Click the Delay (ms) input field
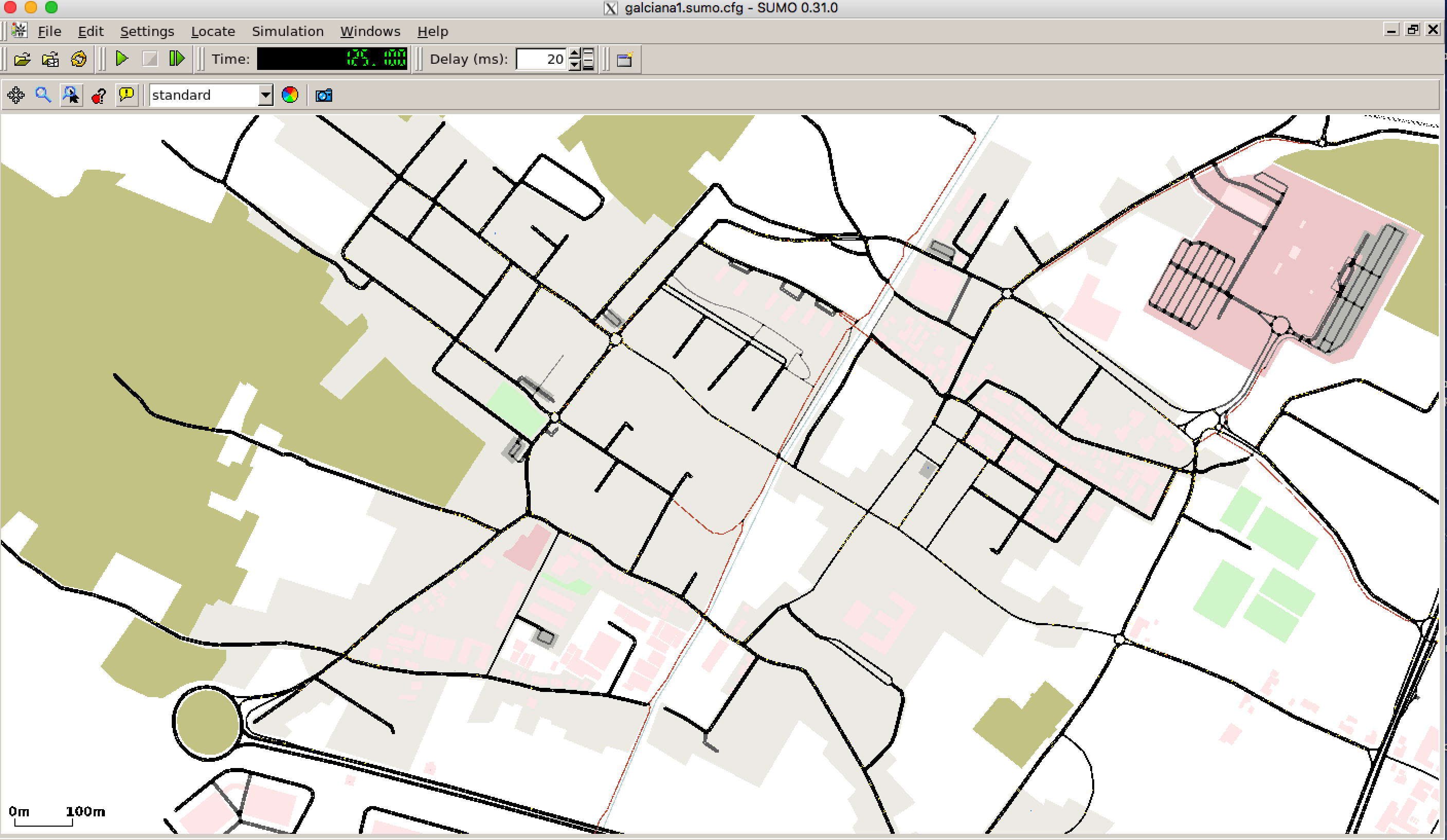 [540, 59]
